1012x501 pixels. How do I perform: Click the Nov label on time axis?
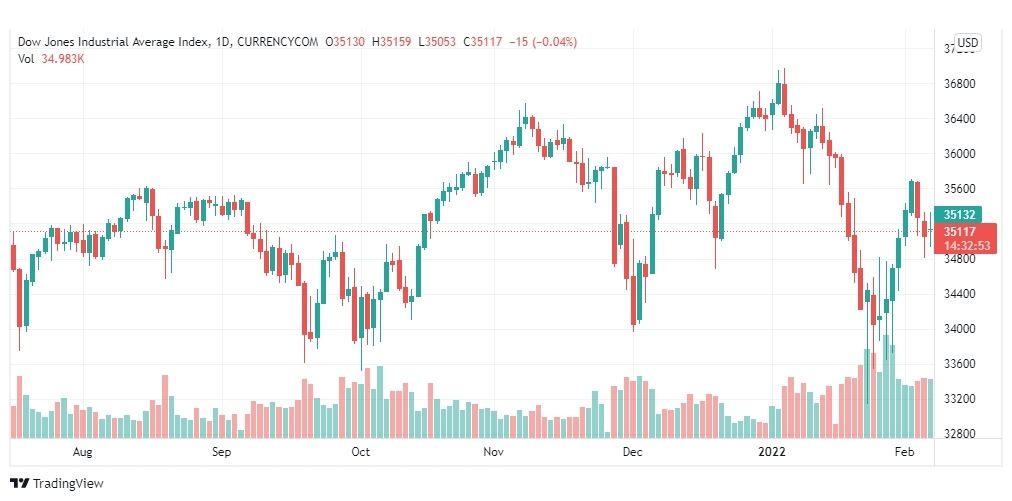pyautogui.click(x=493, y=452)
